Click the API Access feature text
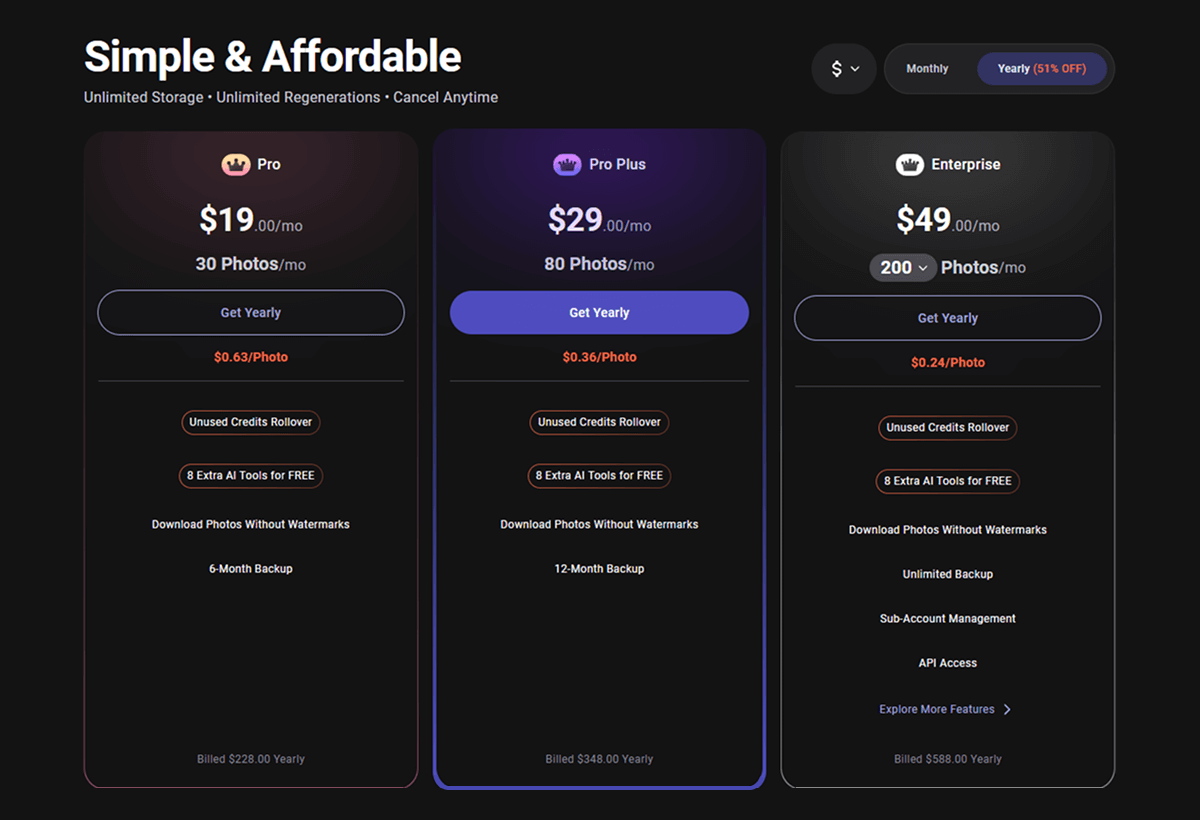This screenshot has width=1200, height=820. pyautogui.click(x=947, y=663)
